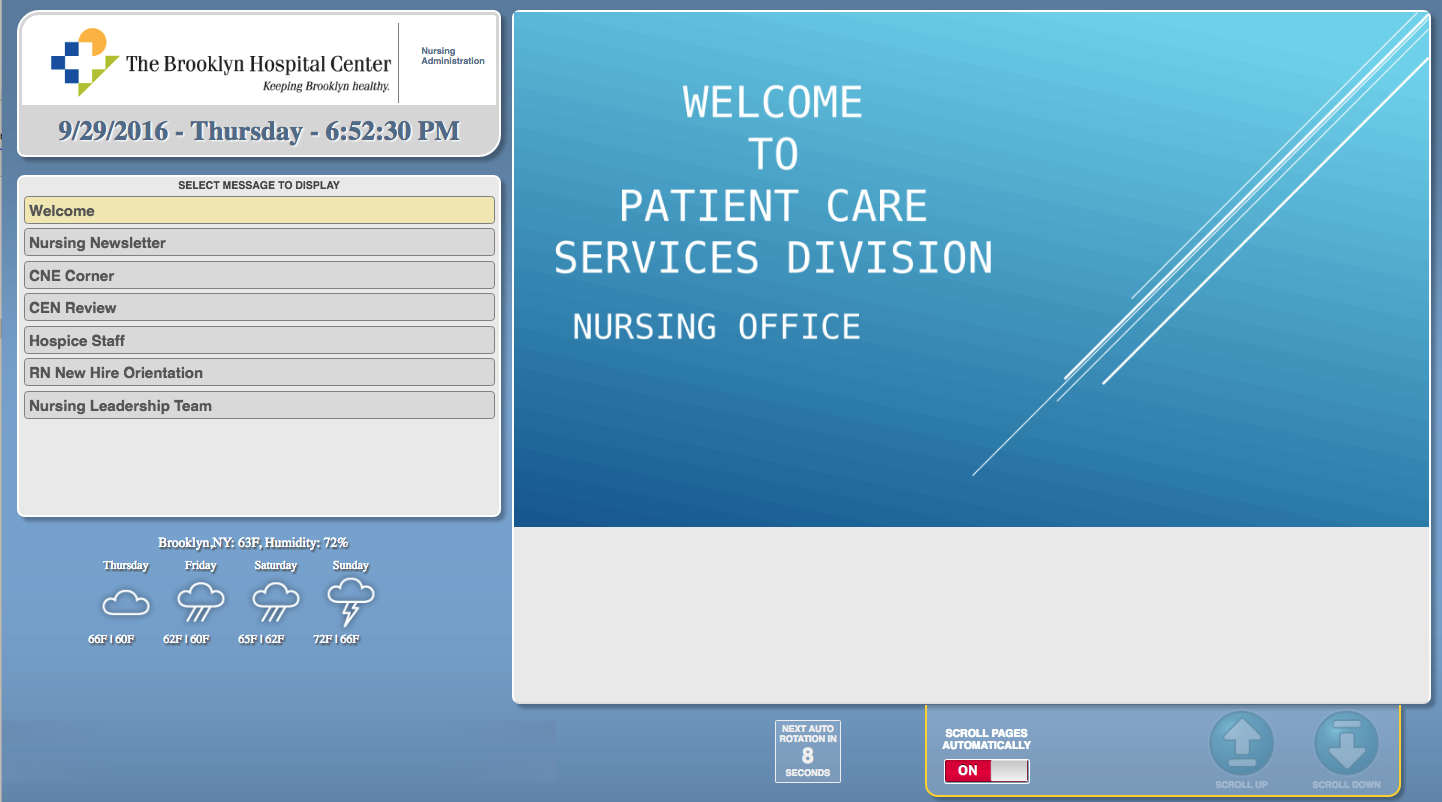The height and width of the screenshot is (802, 1442).
Task: Show the Hospice Staff message
Action: 259,340
